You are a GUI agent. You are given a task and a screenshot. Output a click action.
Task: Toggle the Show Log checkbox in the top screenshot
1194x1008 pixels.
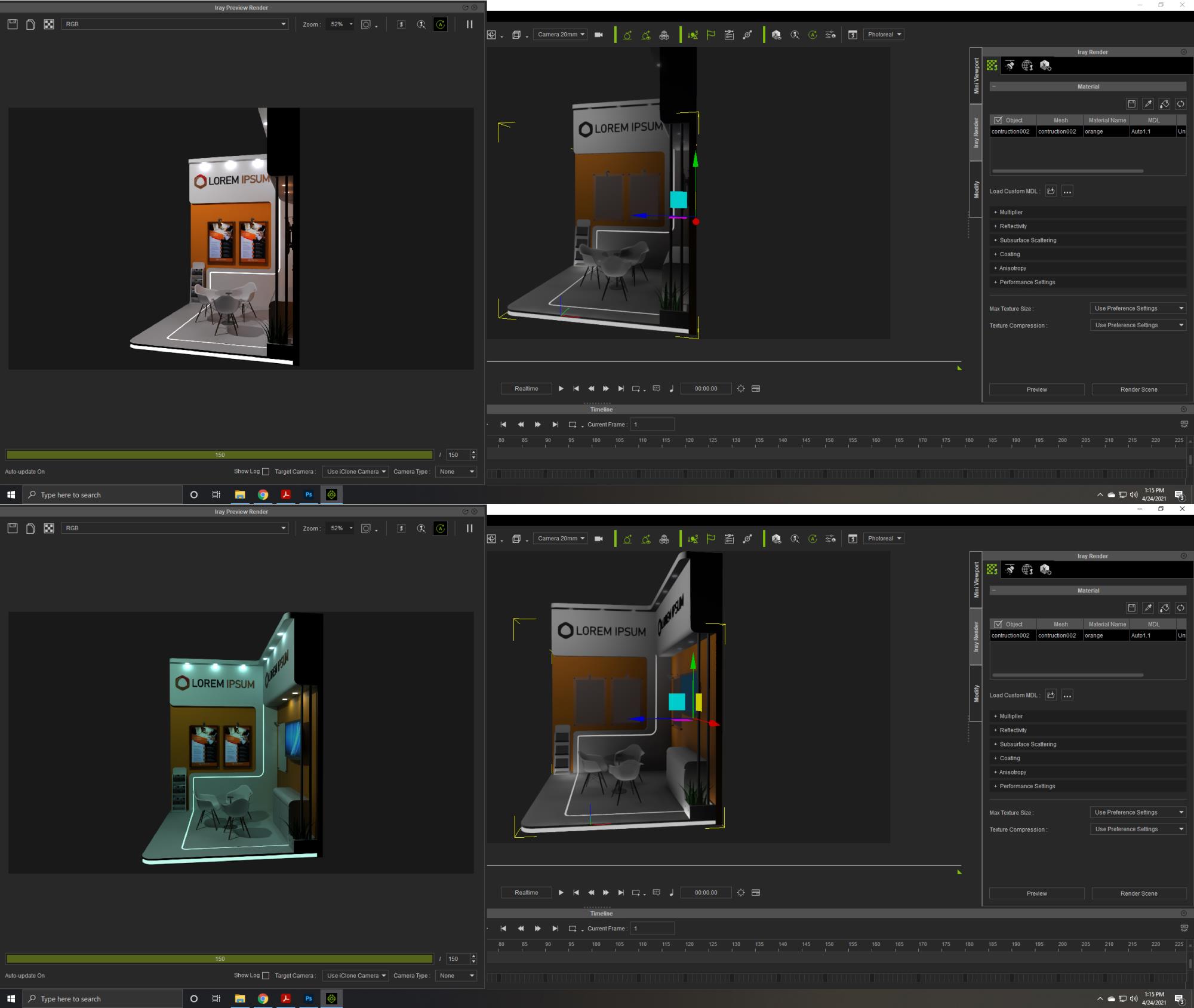266,472
